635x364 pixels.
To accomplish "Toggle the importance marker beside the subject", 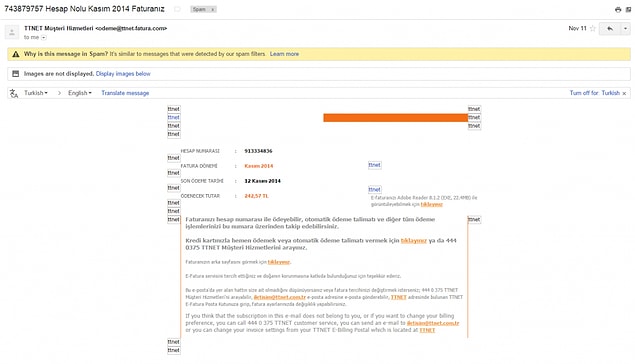I will (x=177, y=9).
